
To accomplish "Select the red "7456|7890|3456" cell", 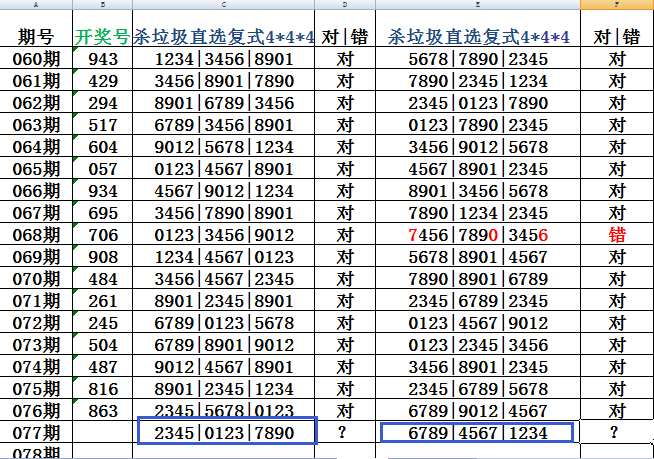I will tap(478, 234).
